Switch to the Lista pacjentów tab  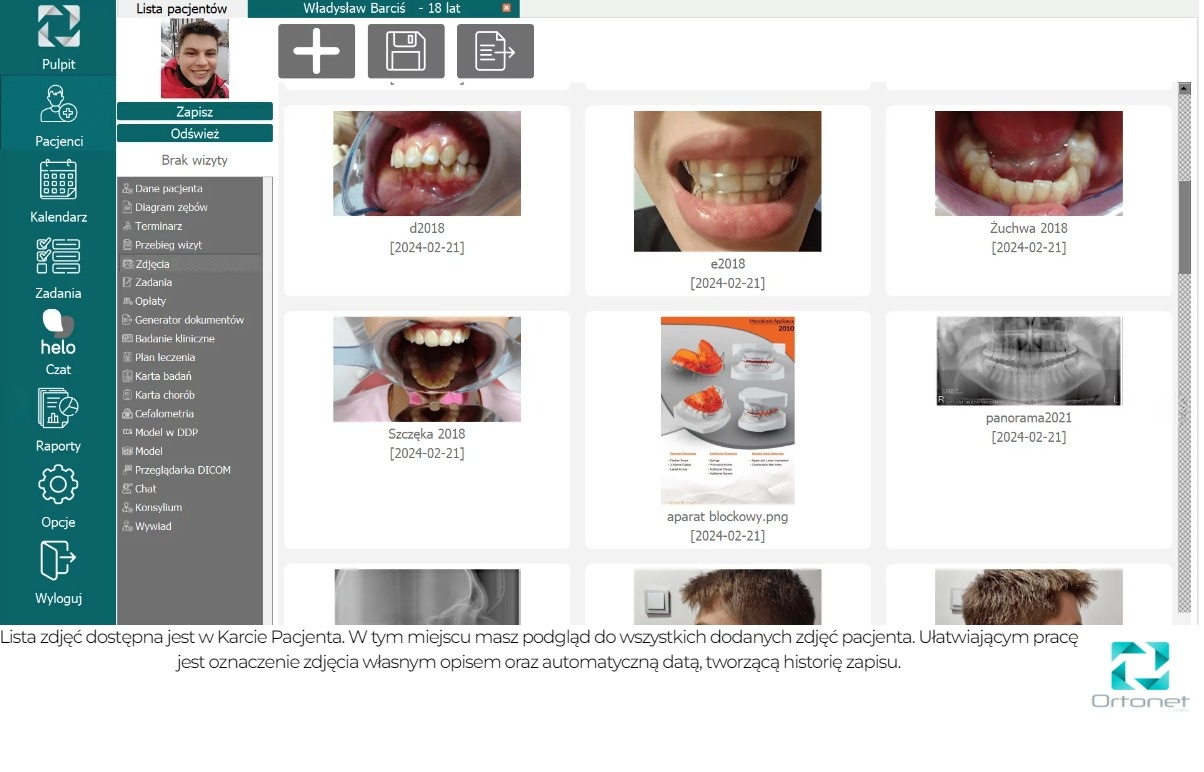[181, 9]
